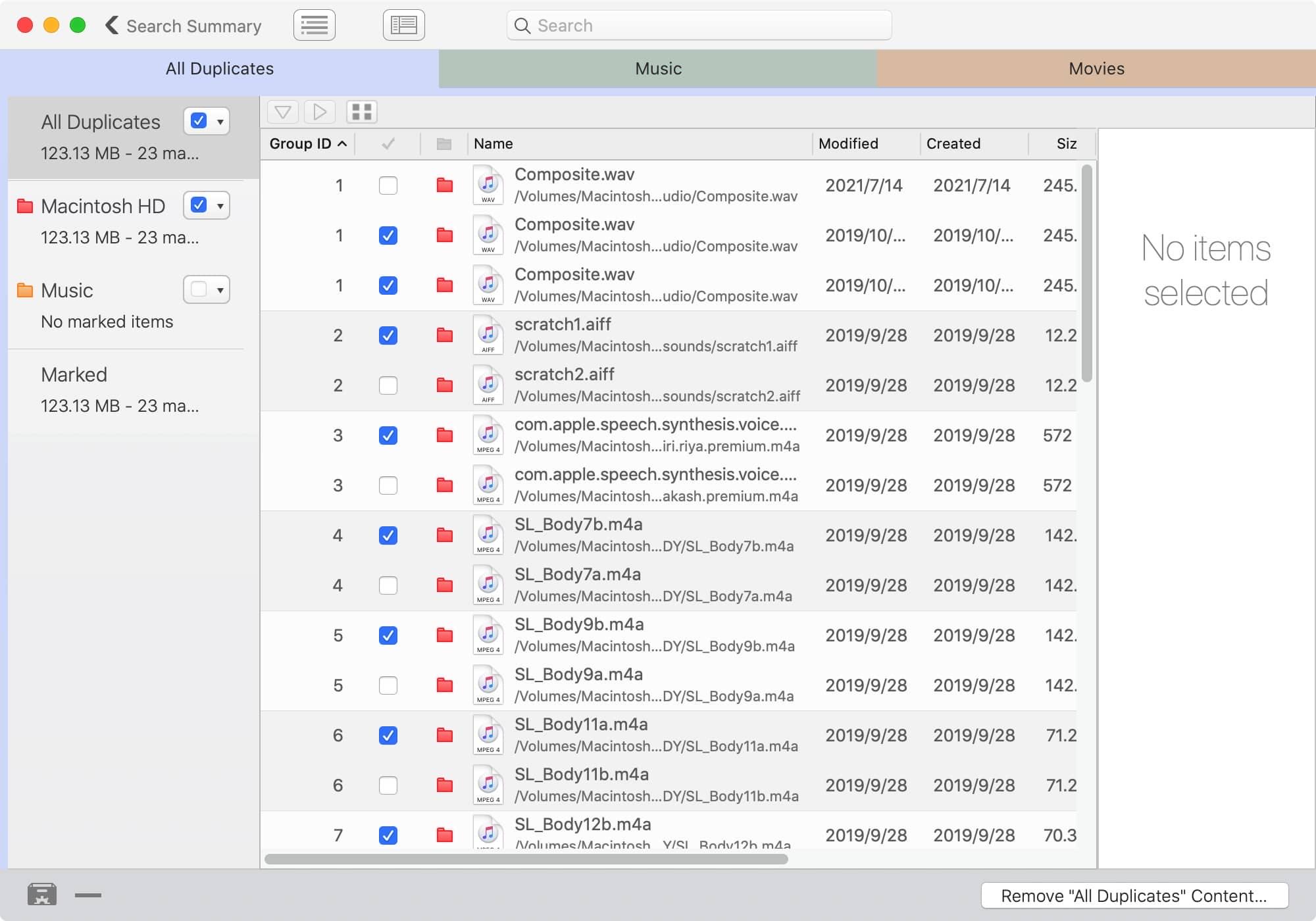Screen dimensions: 1316x921
Task: Switch to the All Duplicates tab
Action: pyautogui.click(x=219, y=68)
